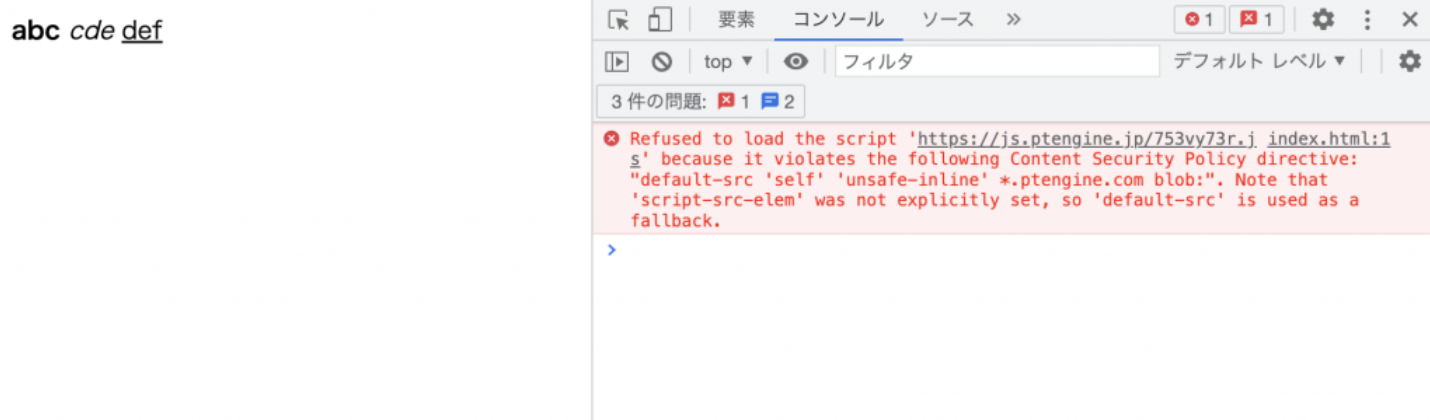This screenshot has width=1430, height=420.
Task: Click the blue message icon in issues bar
Action: click(x=770, y=101)
